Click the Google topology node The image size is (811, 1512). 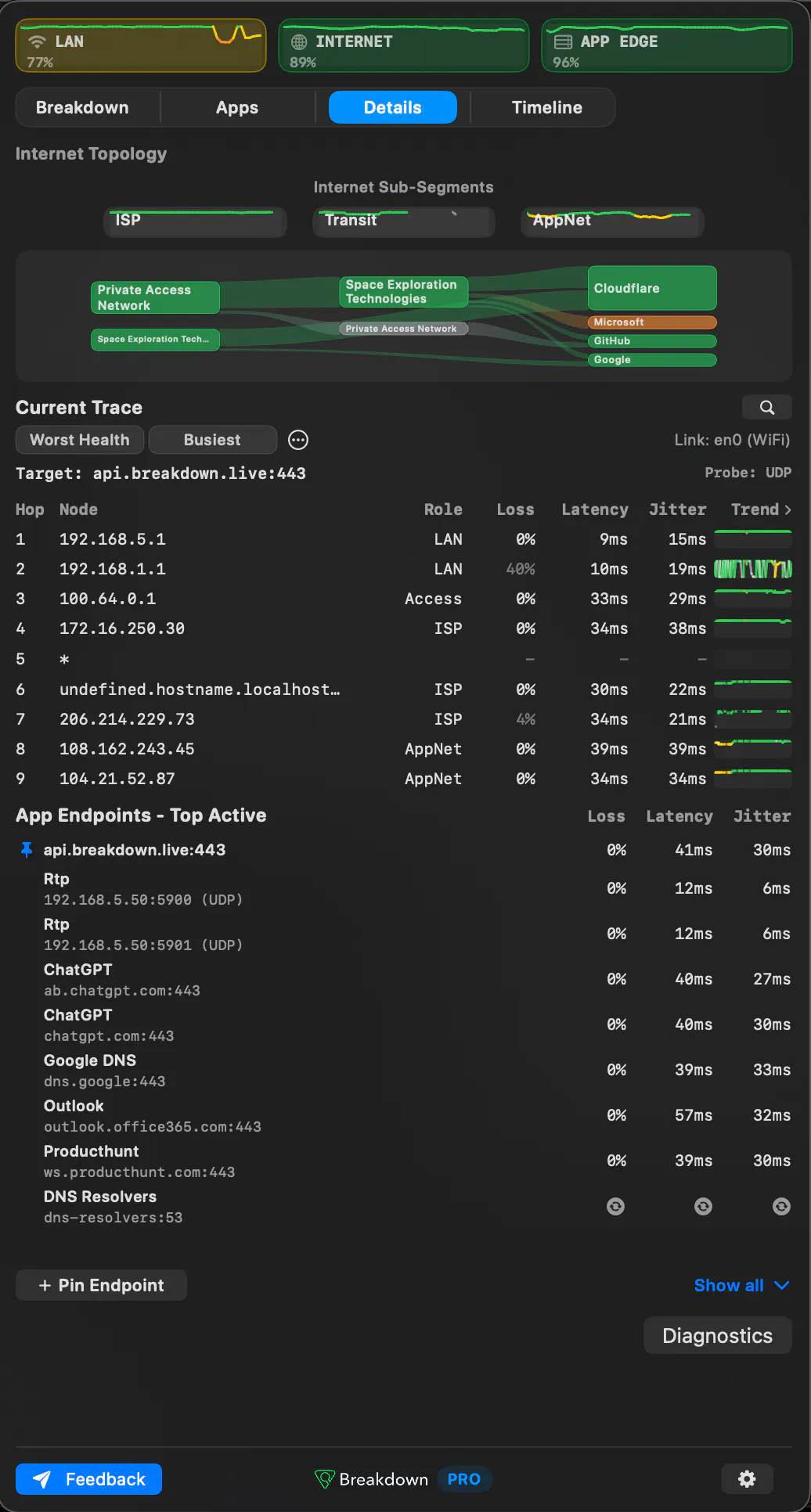coord(652,360)
